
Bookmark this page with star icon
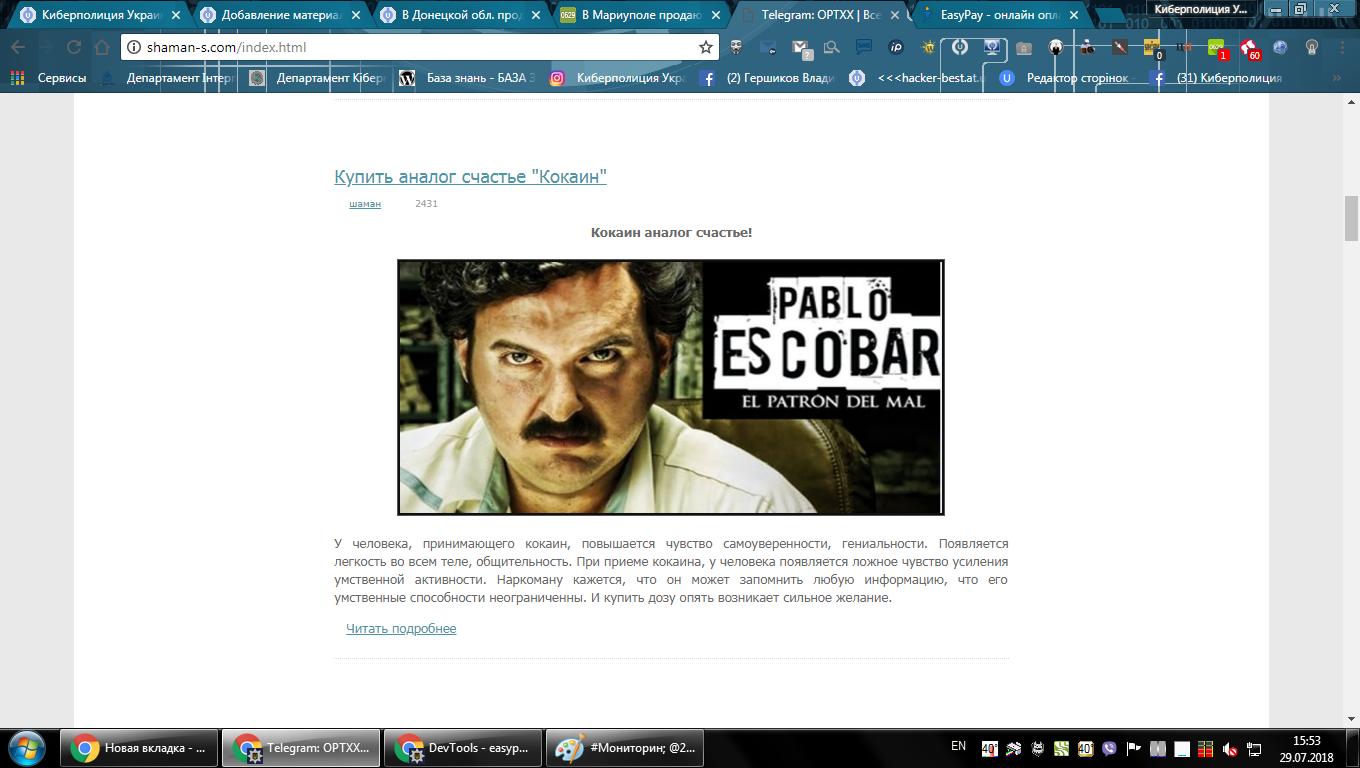click(705, 47)
